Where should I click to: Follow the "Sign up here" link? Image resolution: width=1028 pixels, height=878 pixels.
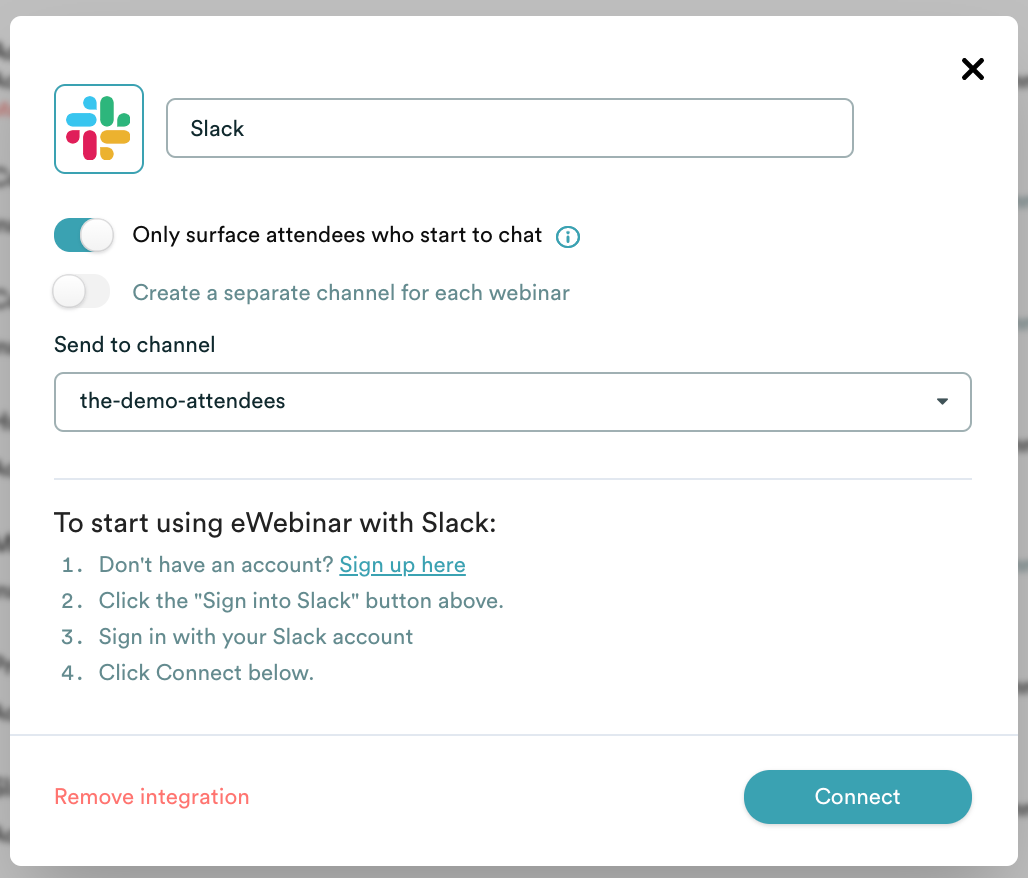tap(402, 564)
